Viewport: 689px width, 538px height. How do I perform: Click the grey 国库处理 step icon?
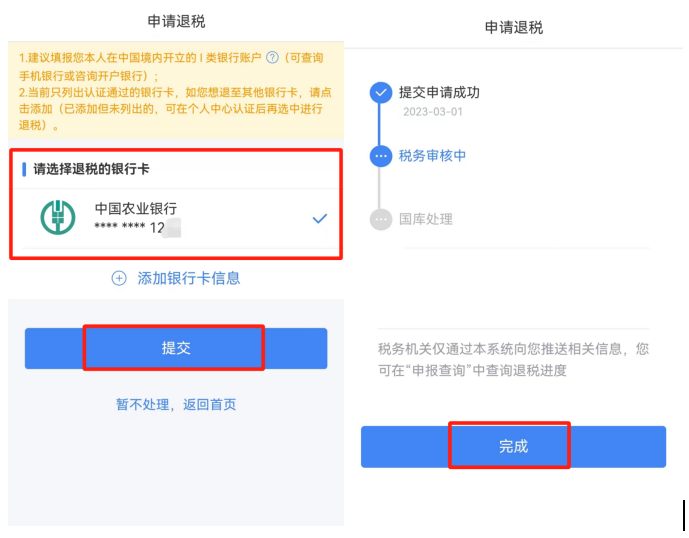pos(381,219)
